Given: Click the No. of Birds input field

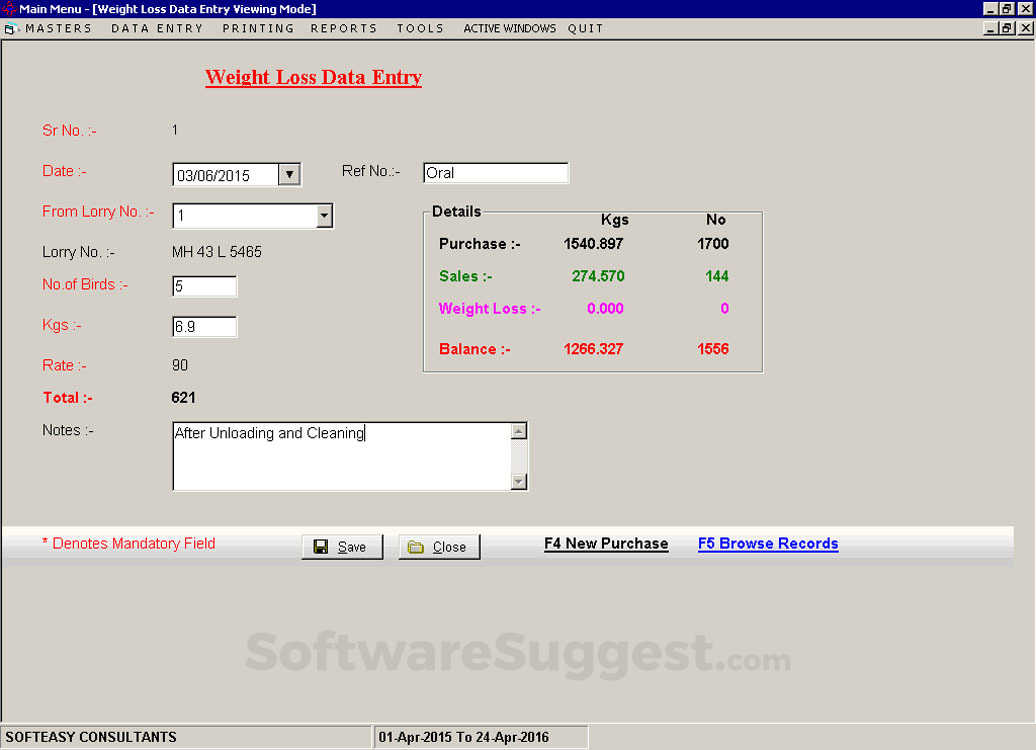Looking at the screenshot, I should 204,286.
